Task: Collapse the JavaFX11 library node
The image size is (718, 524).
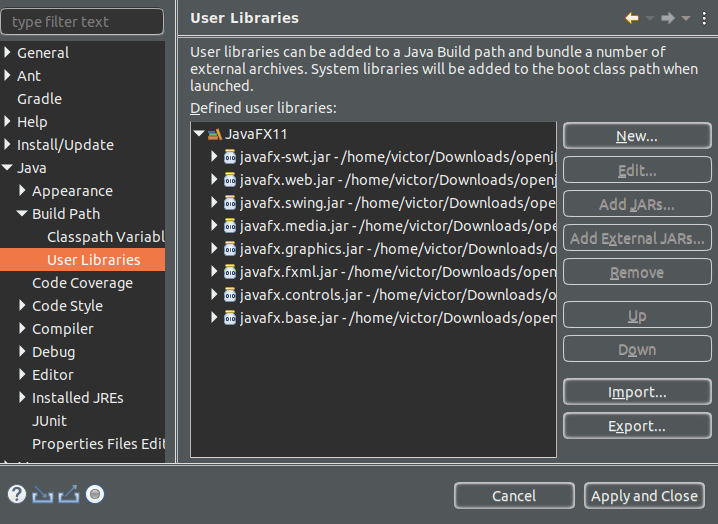Action: click(x=199, y=134)
